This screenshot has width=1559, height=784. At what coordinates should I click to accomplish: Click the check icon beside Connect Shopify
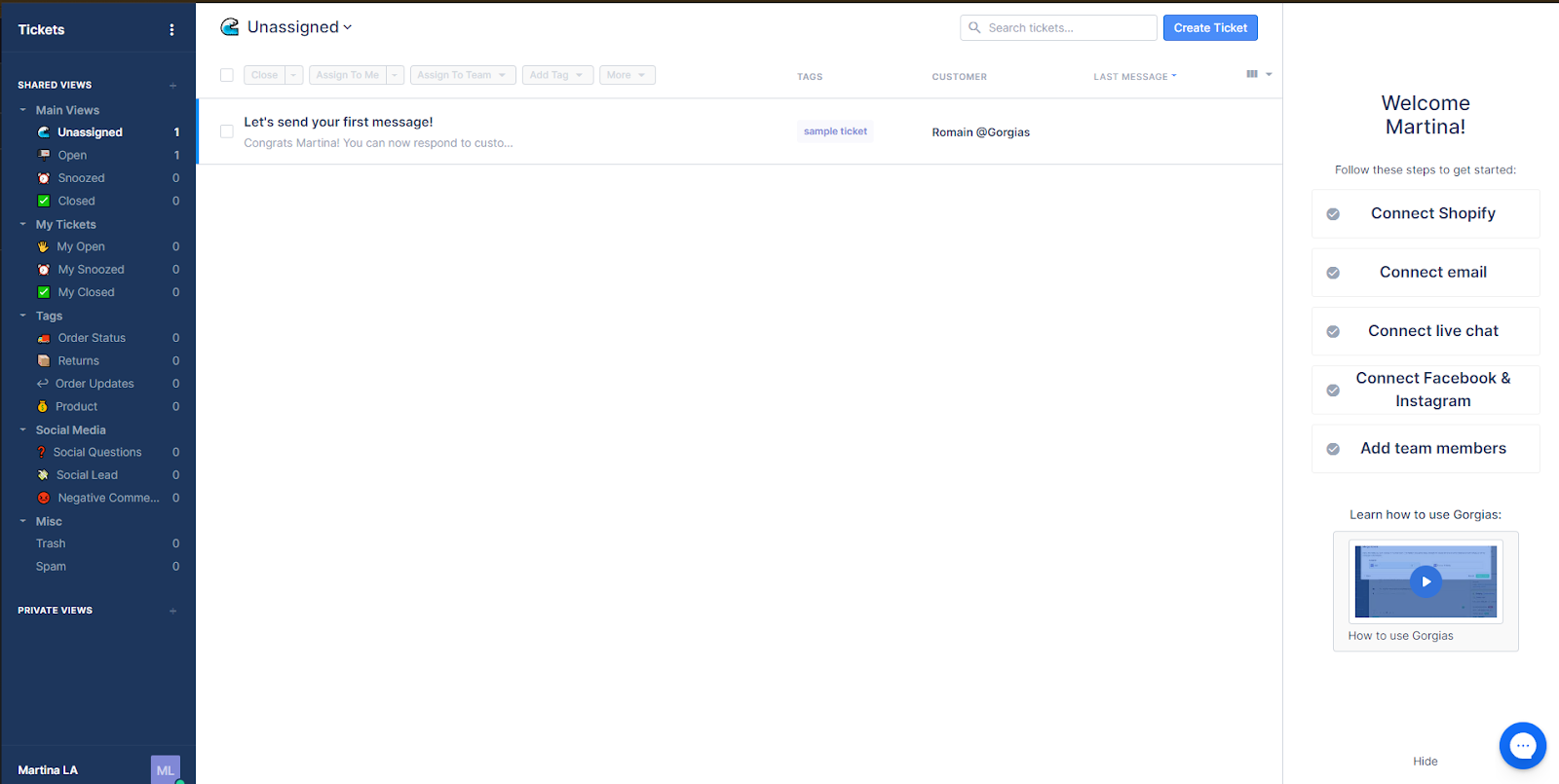point(1333,214)
